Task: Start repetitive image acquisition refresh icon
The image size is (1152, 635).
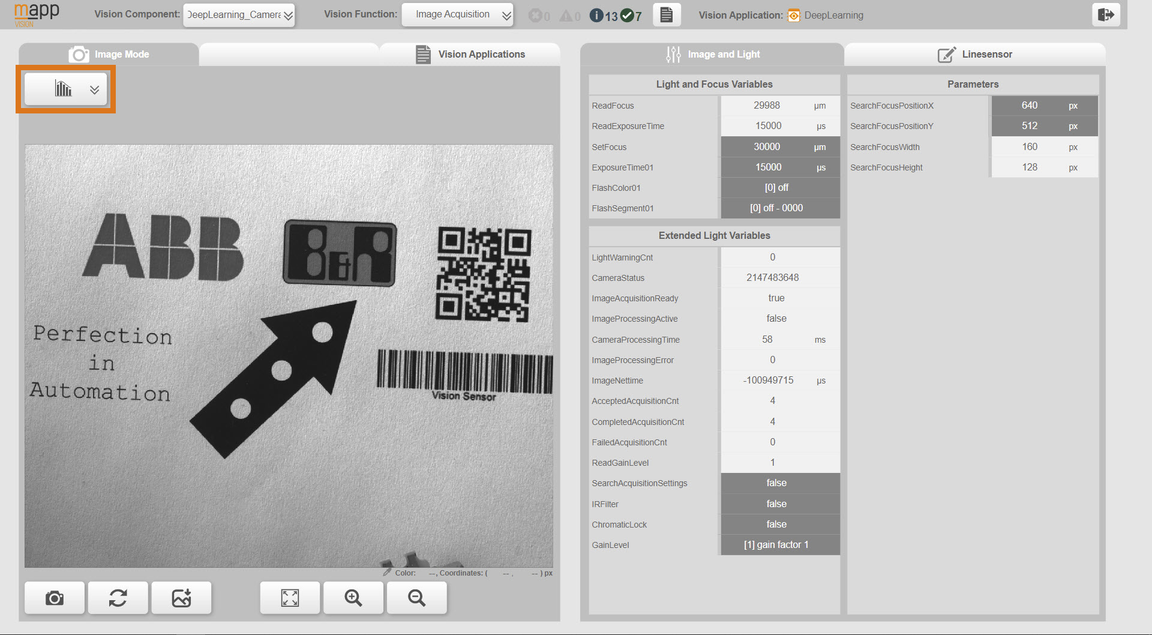Action: (x=118, y=598)
